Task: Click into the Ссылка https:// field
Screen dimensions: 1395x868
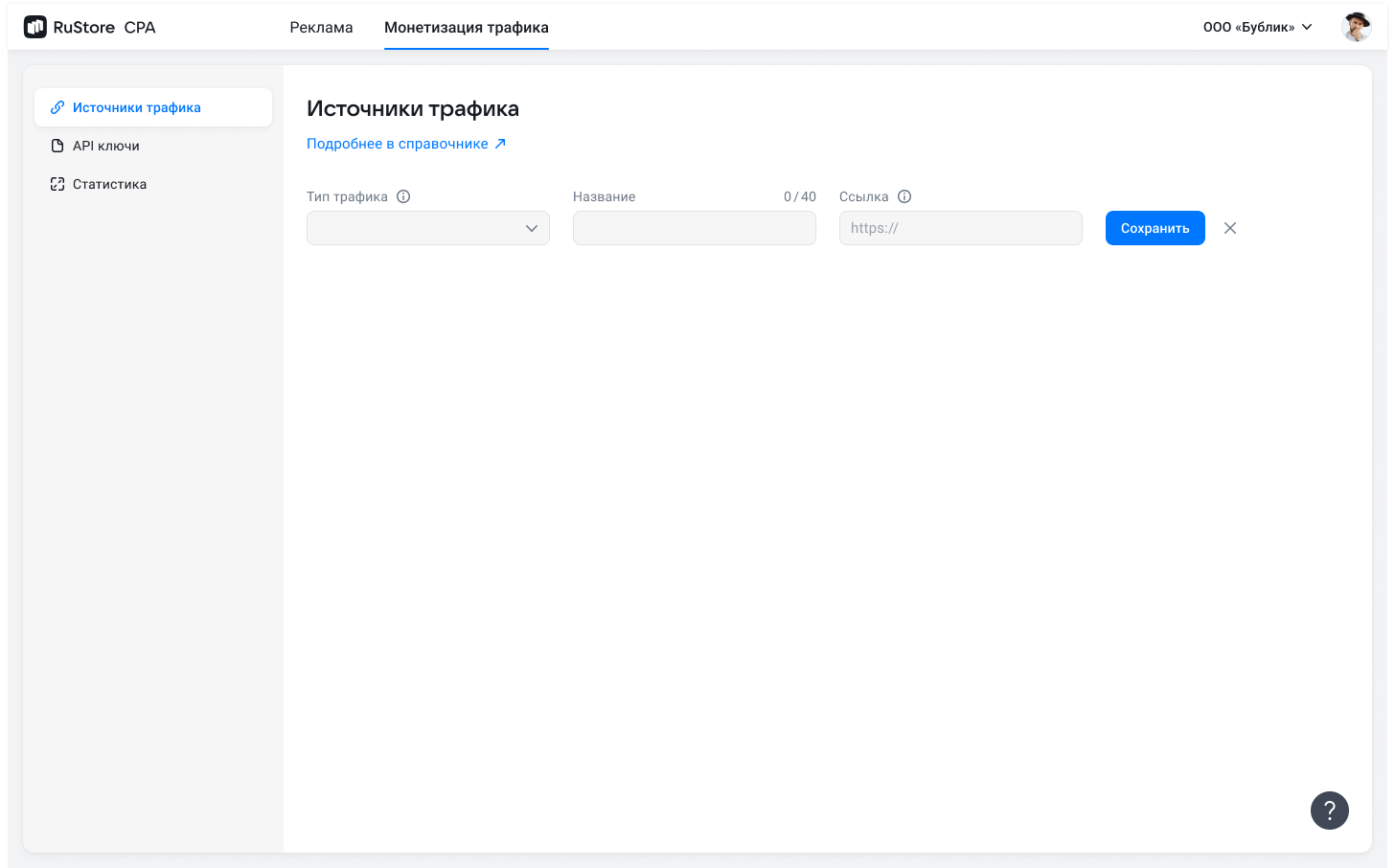Action: [x=960, y=228]
